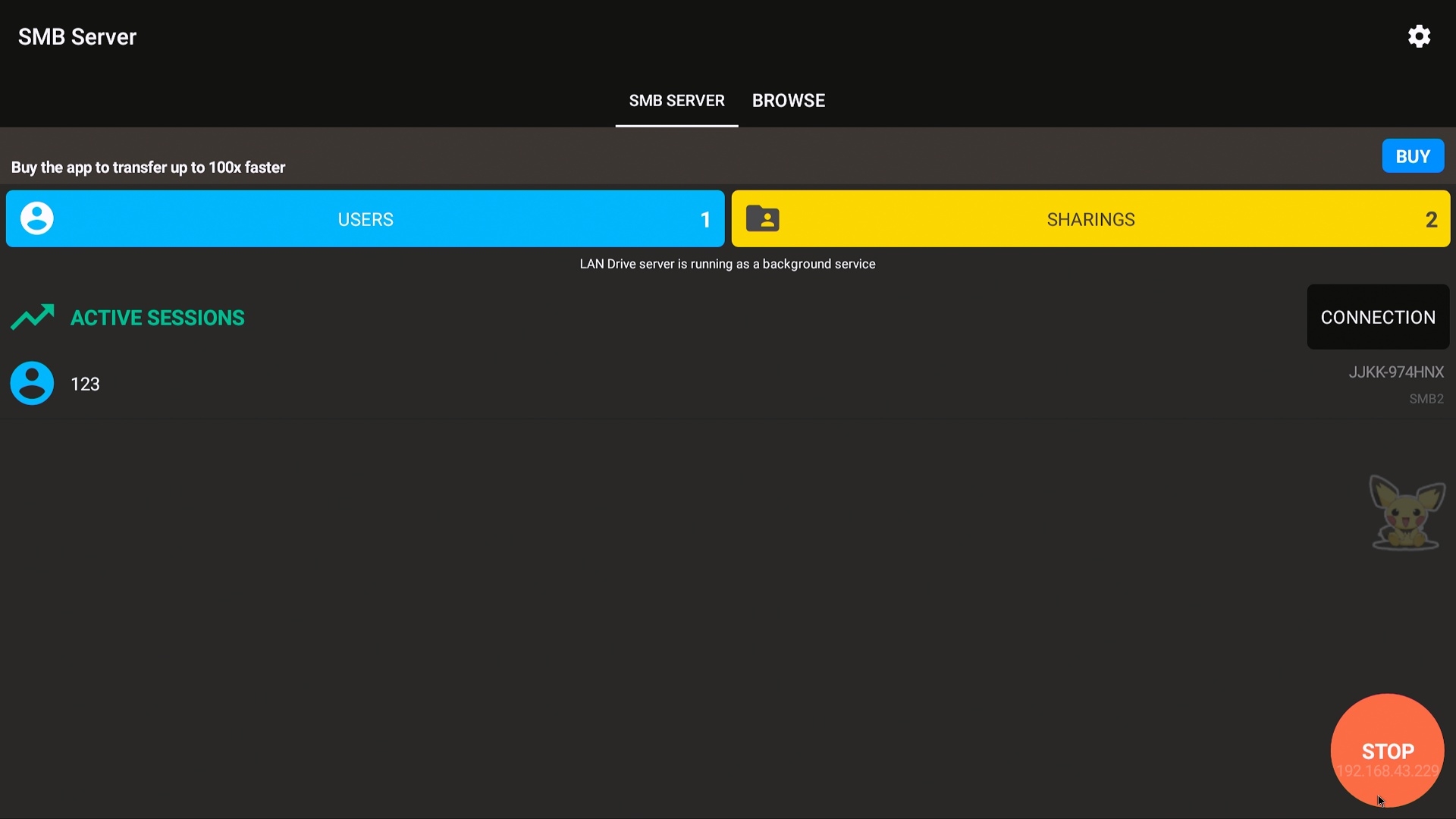
Task: Select the ACTIVE SESSIONS heading
Action: pos(157,318)
